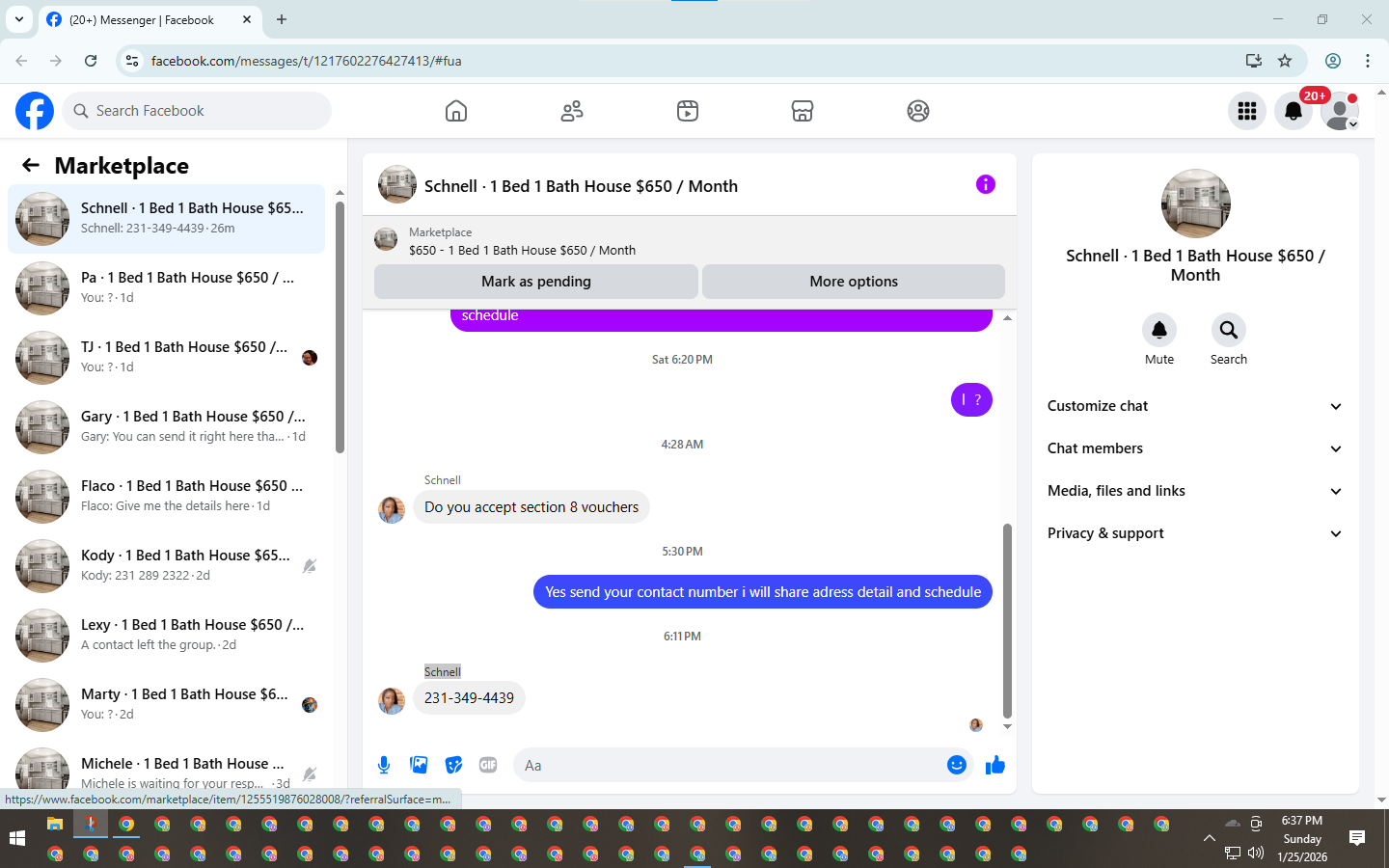Screen dimensions: 1389x868
Task: Expand the Customize chat section
Action: (x=1195, y=406)
